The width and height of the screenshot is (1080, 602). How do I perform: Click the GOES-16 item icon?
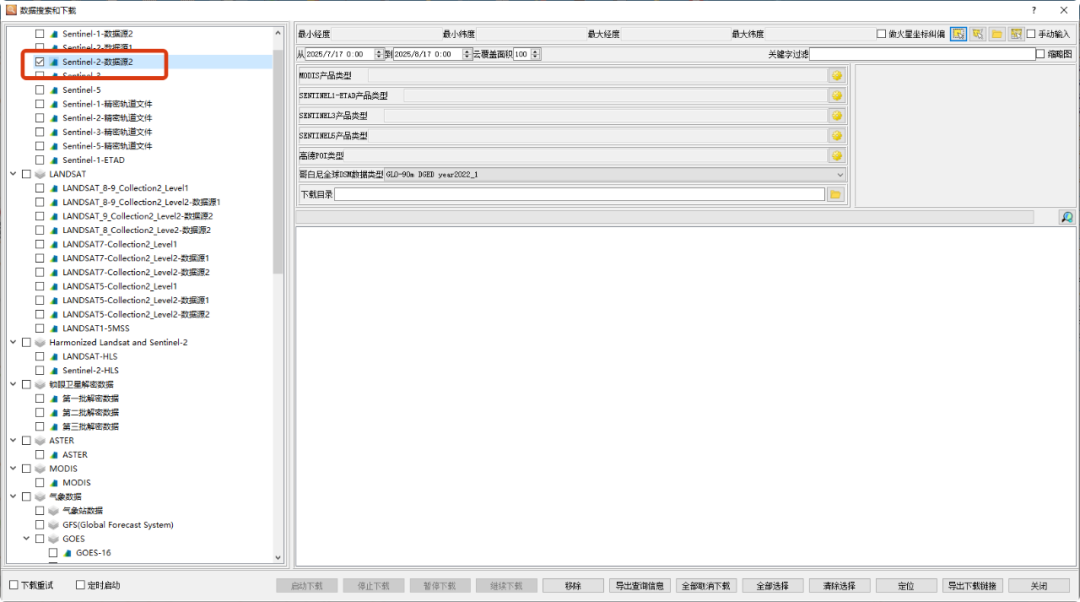point(68,553)
